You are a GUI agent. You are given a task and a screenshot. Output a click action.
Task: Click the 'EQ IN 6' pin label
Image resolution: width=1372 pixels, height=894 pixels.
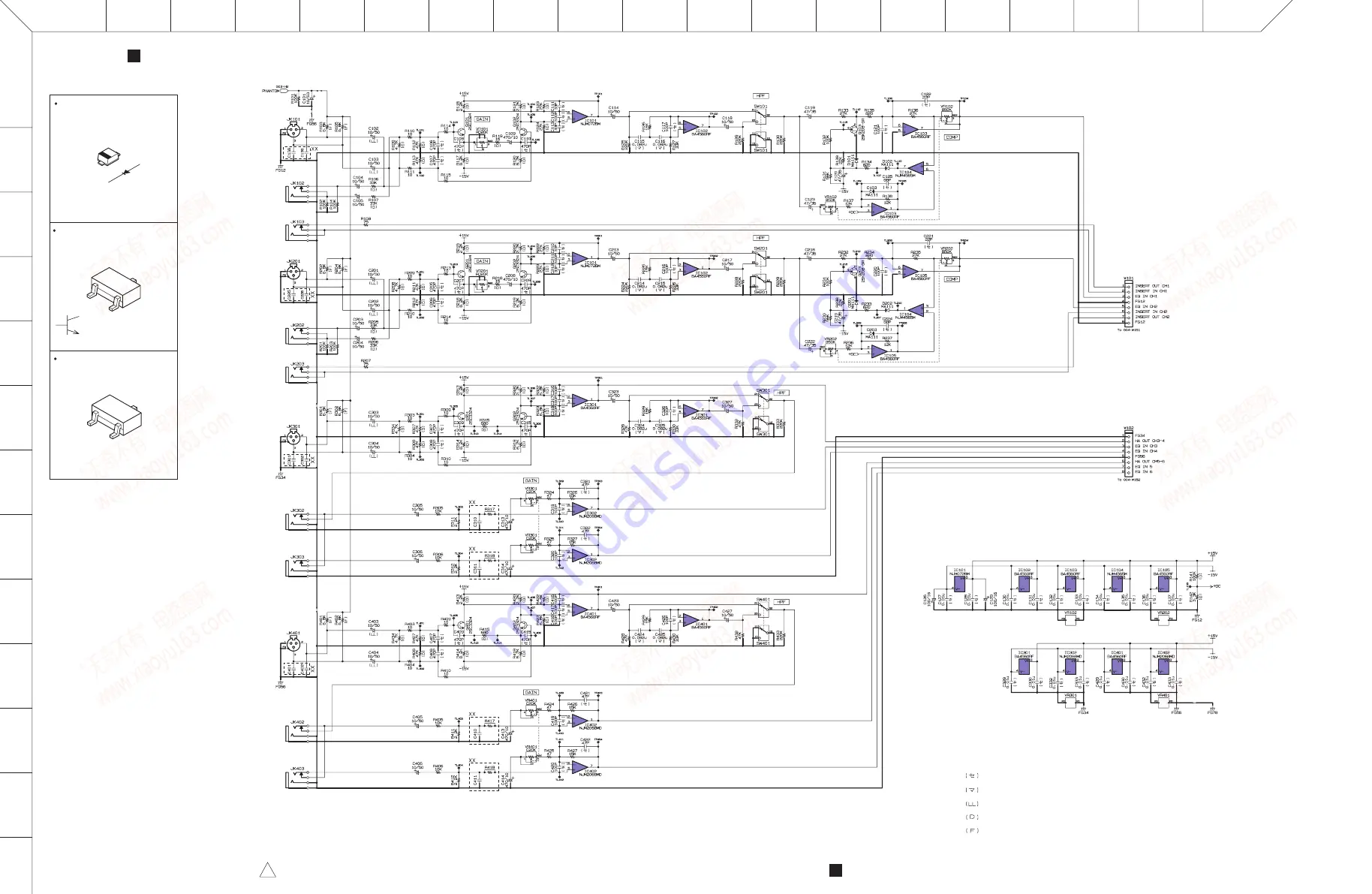tap(1144, 472)
